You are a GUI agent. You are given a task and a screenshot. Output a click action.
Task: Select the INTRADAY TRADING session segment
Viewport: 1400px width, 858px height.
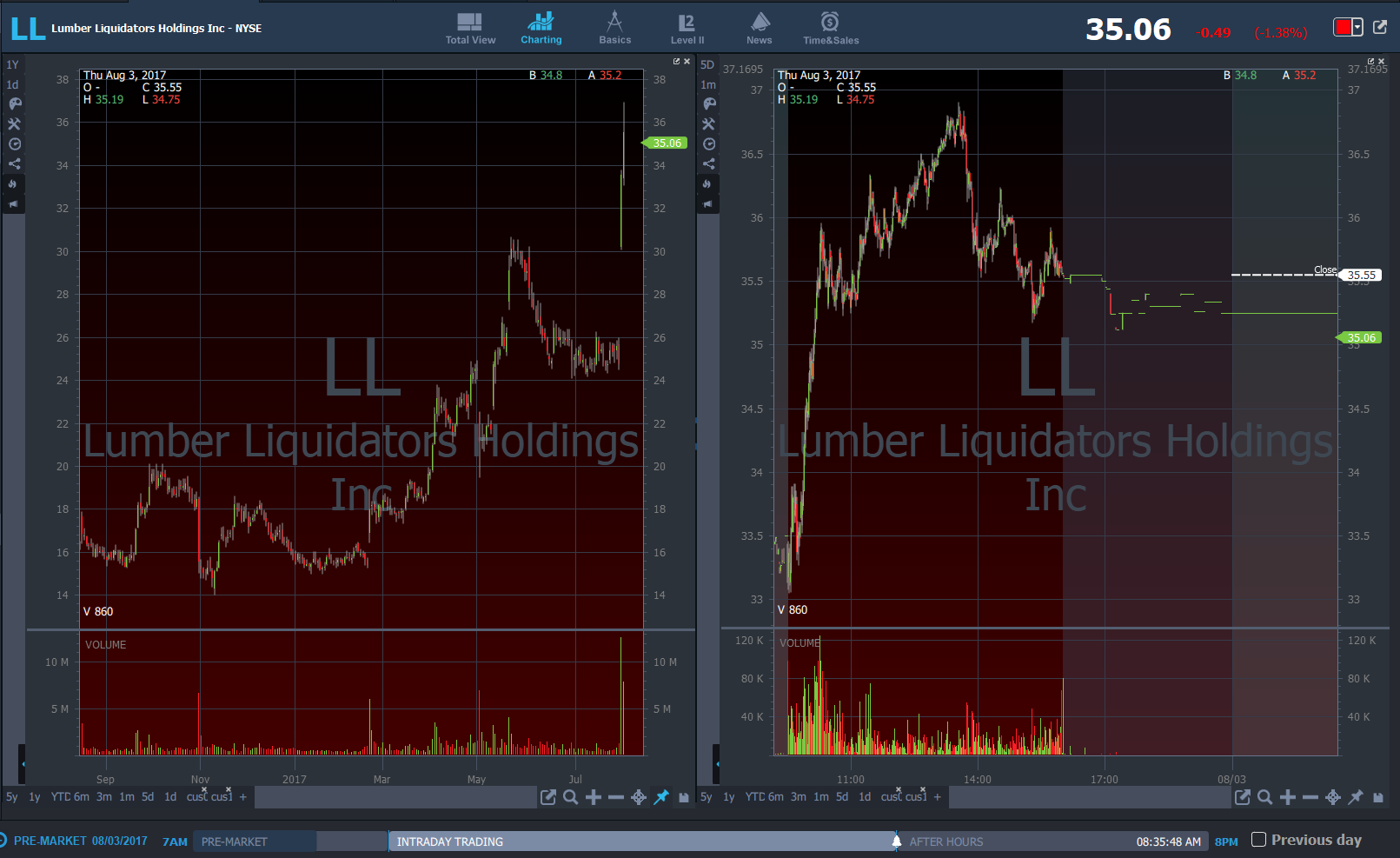click(642, 841)
